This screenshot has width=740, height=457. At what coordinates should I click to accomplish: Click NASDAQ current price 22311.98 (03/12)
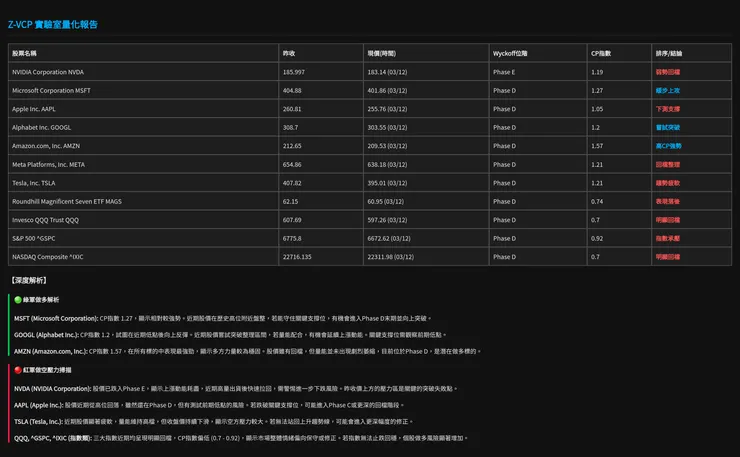391,257
